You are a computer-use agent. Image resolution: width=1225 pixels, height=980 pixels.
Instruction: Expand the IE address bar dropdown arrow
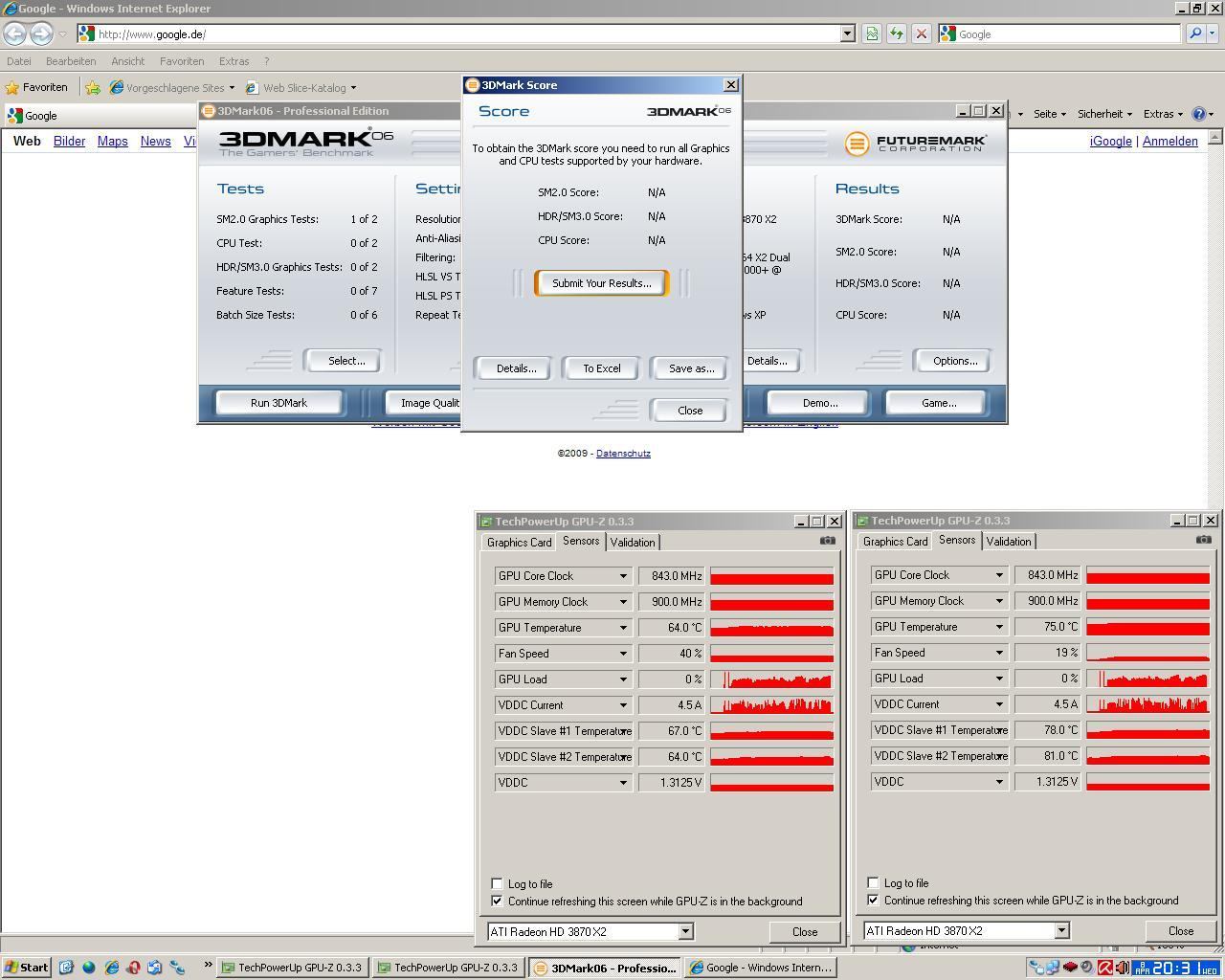pyautogui.click(x=847, y=33)
